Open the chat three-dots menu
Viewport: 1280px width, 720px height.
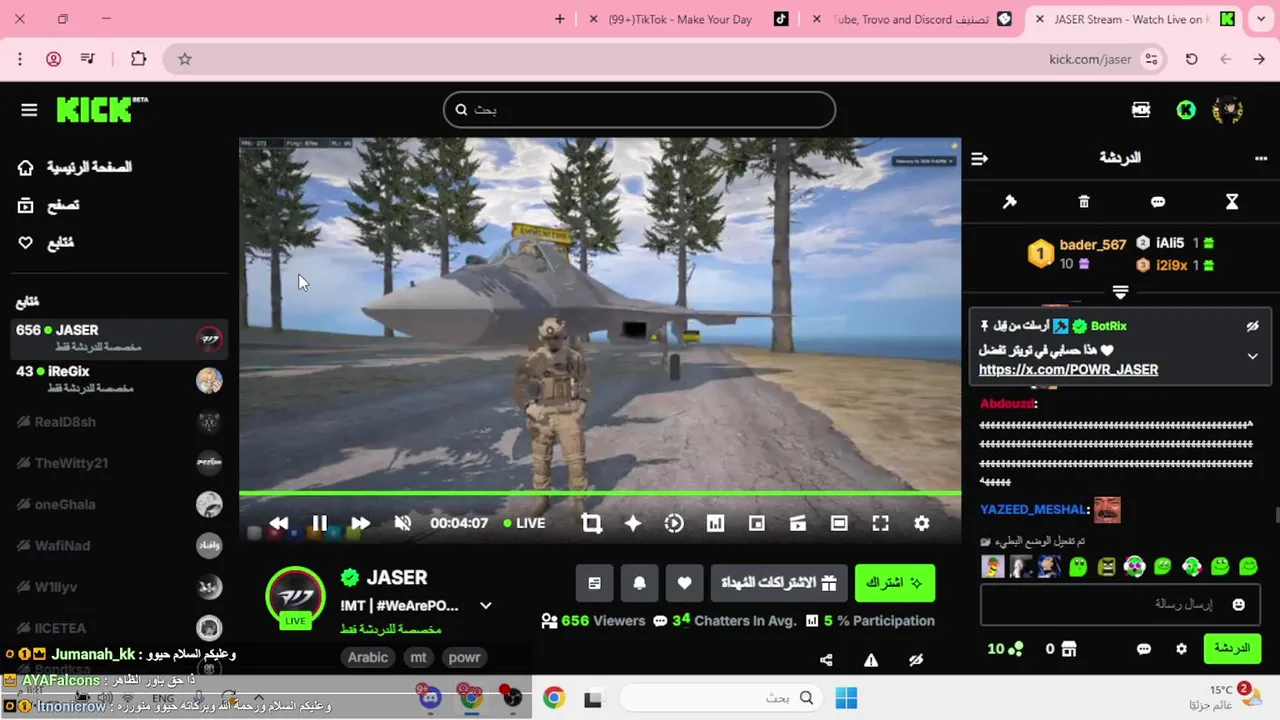click(1261, 158)
